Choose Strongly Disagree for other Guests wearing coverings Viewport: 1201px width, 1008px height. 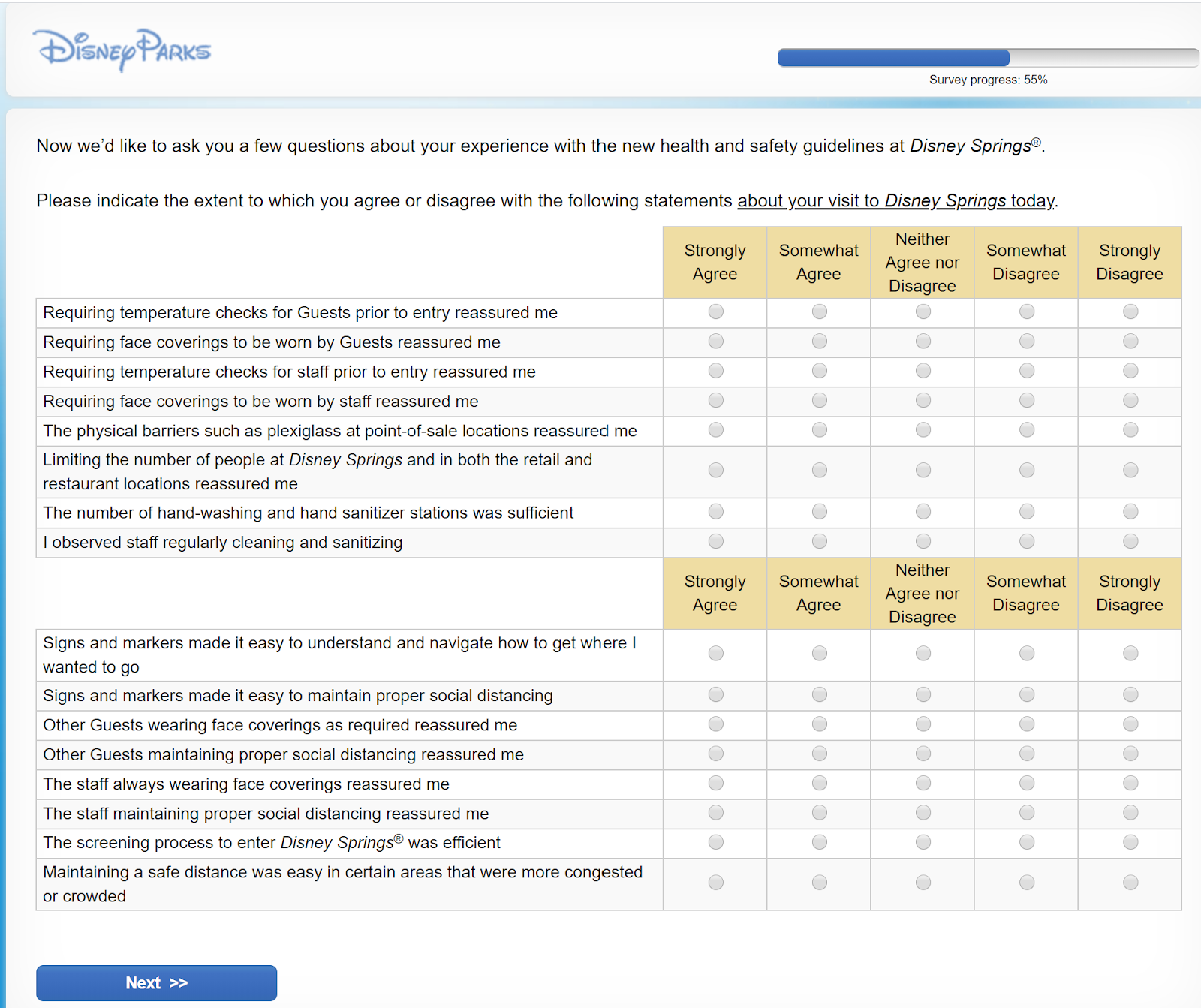coord(1130,724)
